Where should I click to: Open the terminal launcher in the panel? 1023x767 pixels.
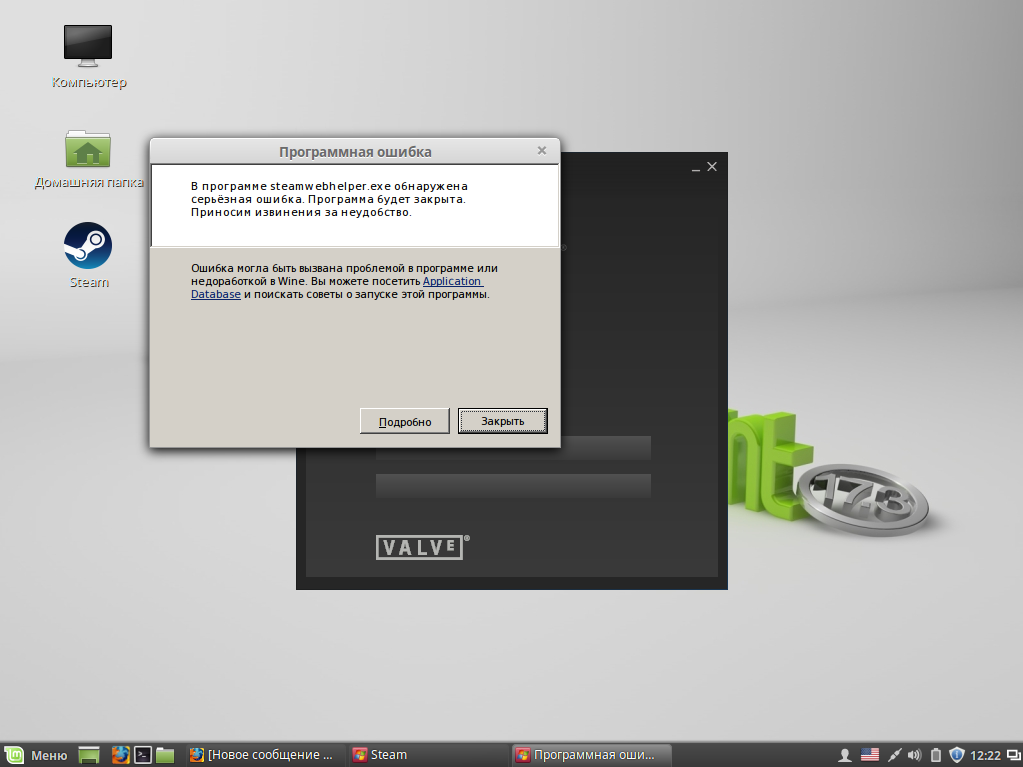143,754
